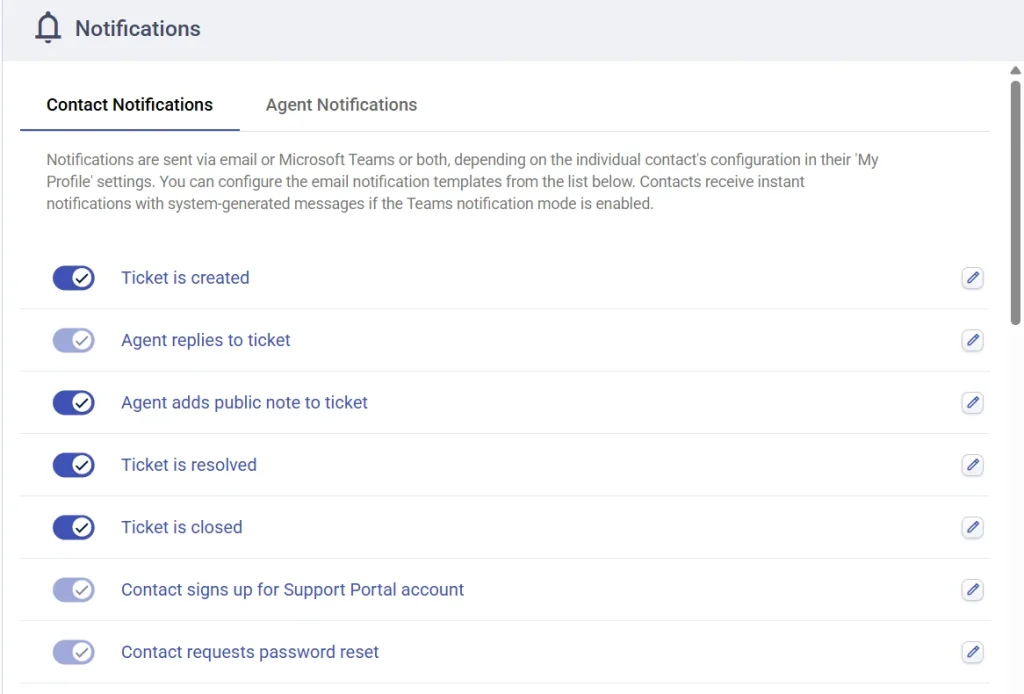Switch off Ticket is resolved notification
This screenshot has height=694, width=1024.
pyautogui.click(x=74, y=465)
